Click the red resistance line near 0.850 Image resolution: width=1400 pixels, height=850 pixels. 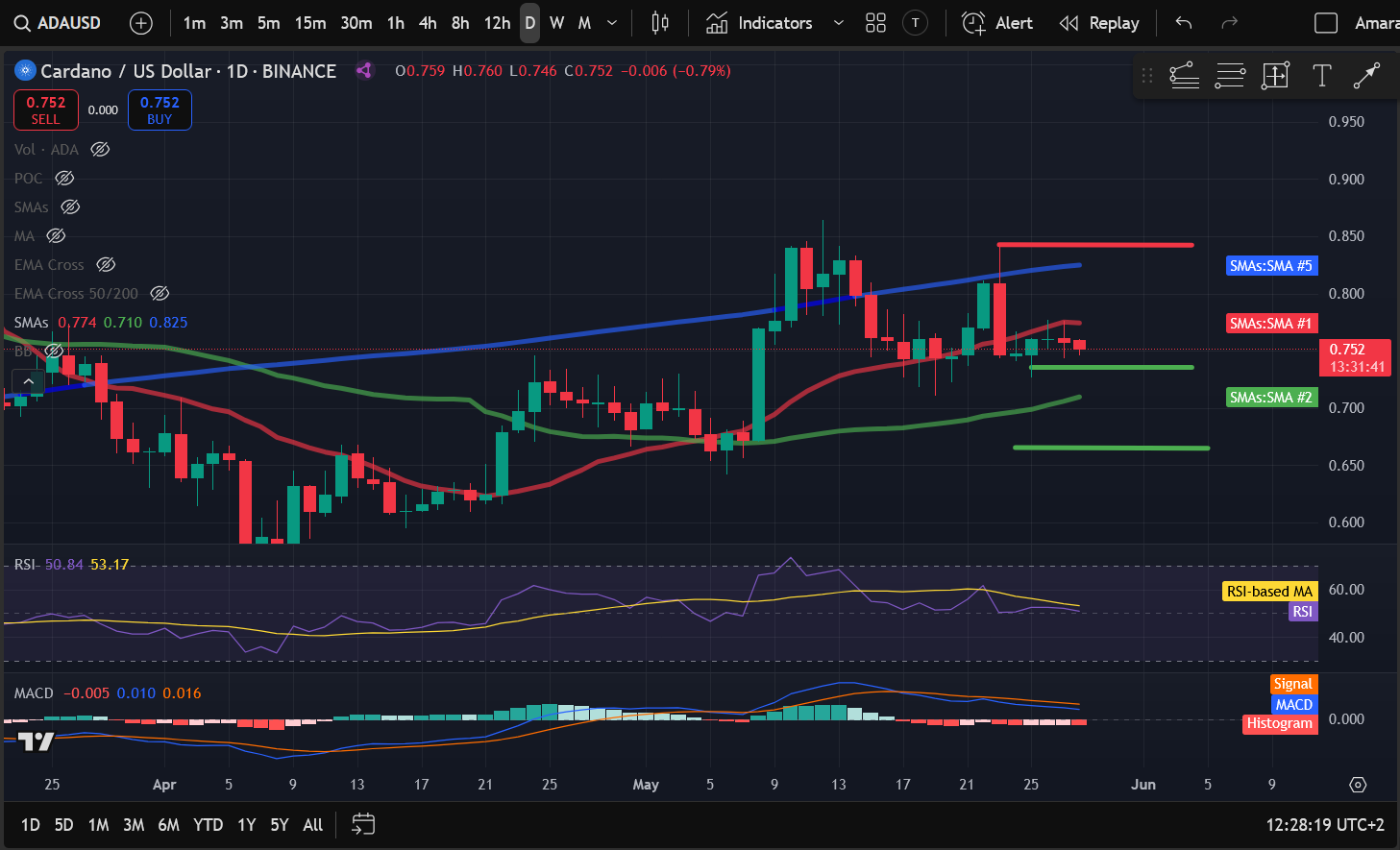coord(1095,245)
